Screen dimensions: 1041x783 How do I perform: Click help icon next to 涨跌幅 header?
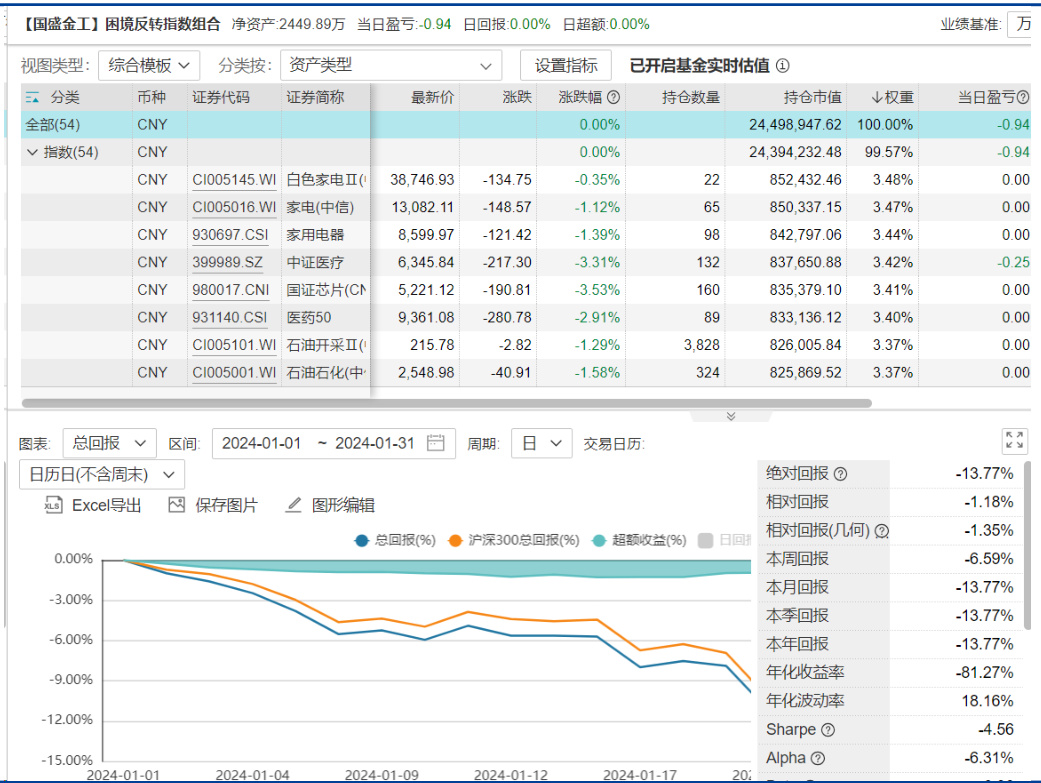[x=613, y=98]
